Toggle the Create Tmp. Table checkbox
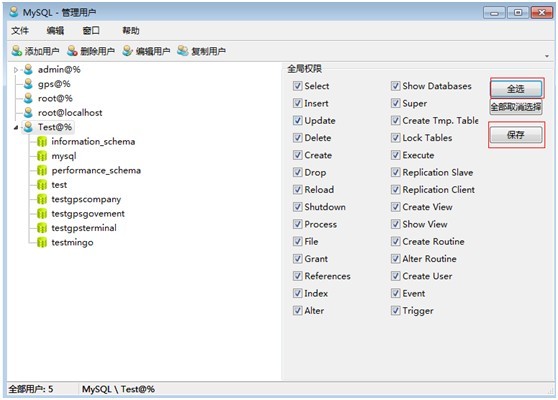 point(395,120)
